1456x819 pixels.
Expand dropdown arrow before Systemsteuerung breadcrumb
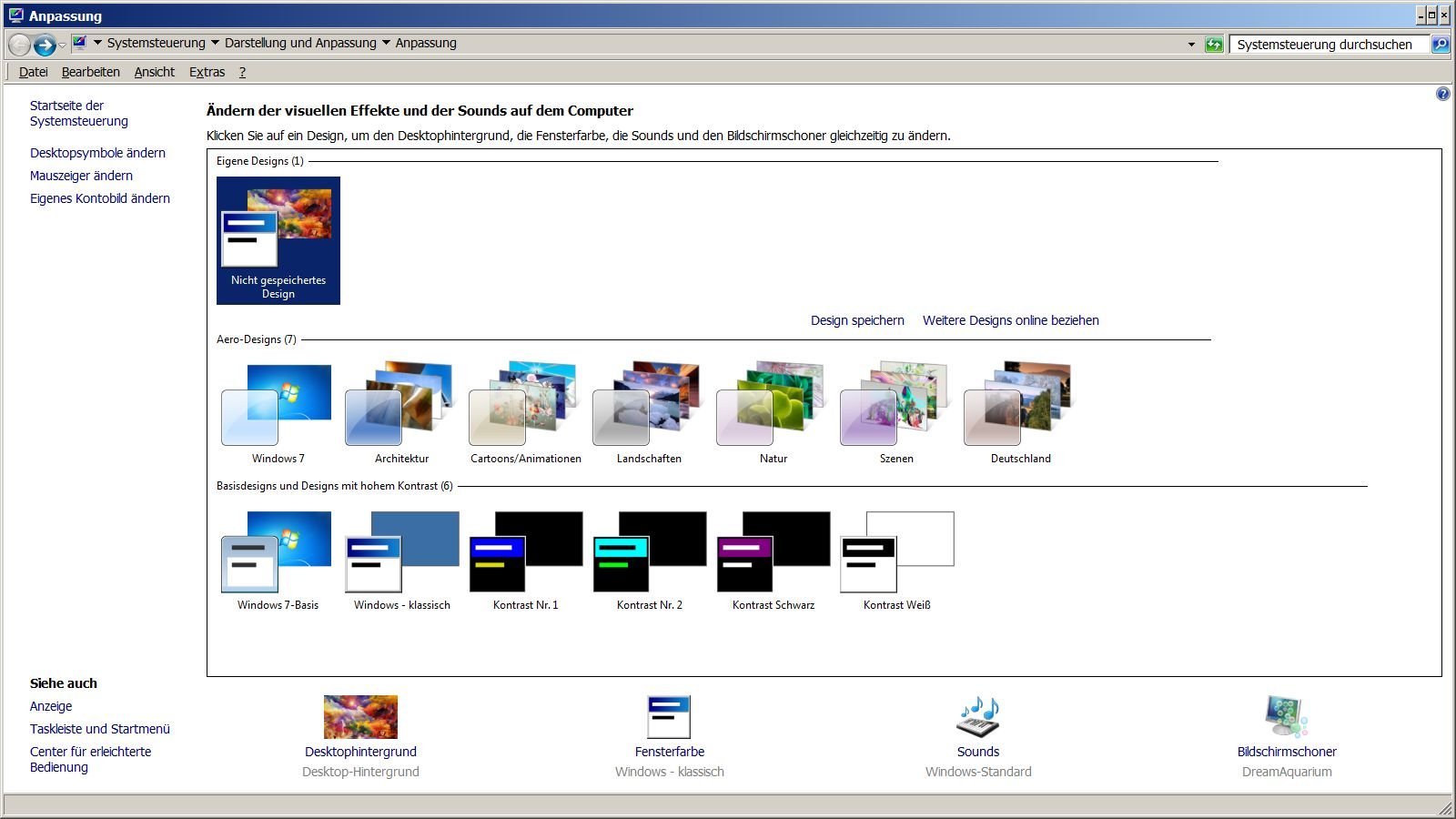(97, 43)
